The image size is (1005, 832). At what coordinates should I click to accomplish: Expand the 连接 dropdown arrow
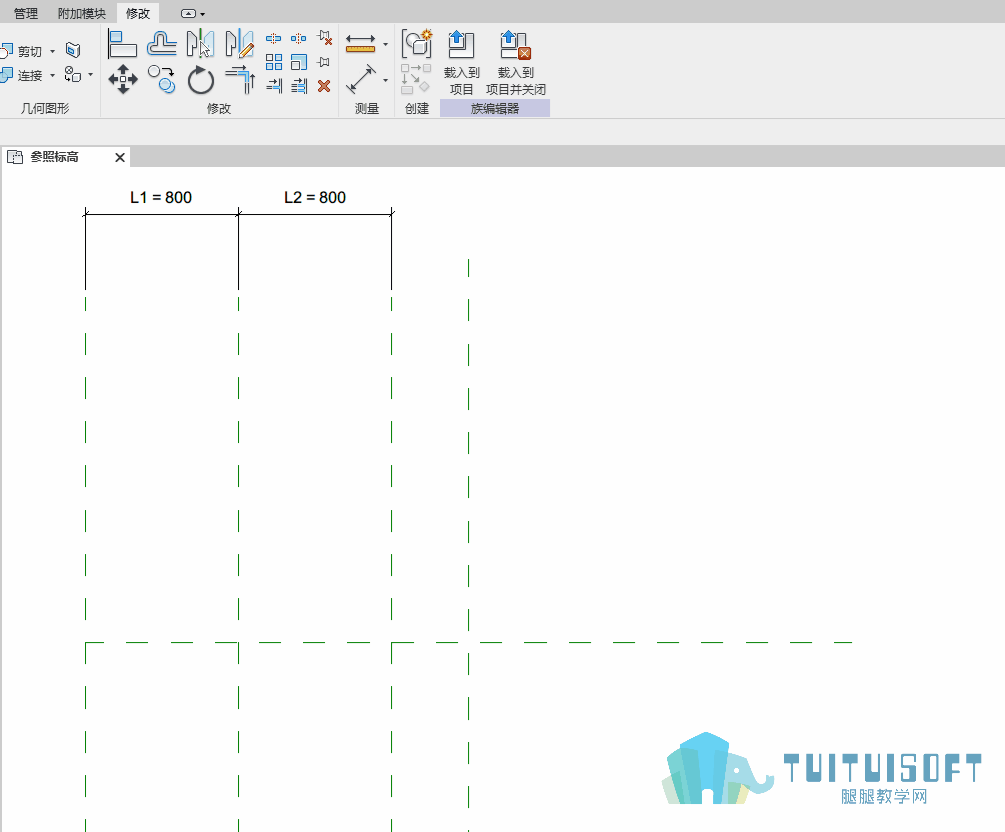(53, 76)
